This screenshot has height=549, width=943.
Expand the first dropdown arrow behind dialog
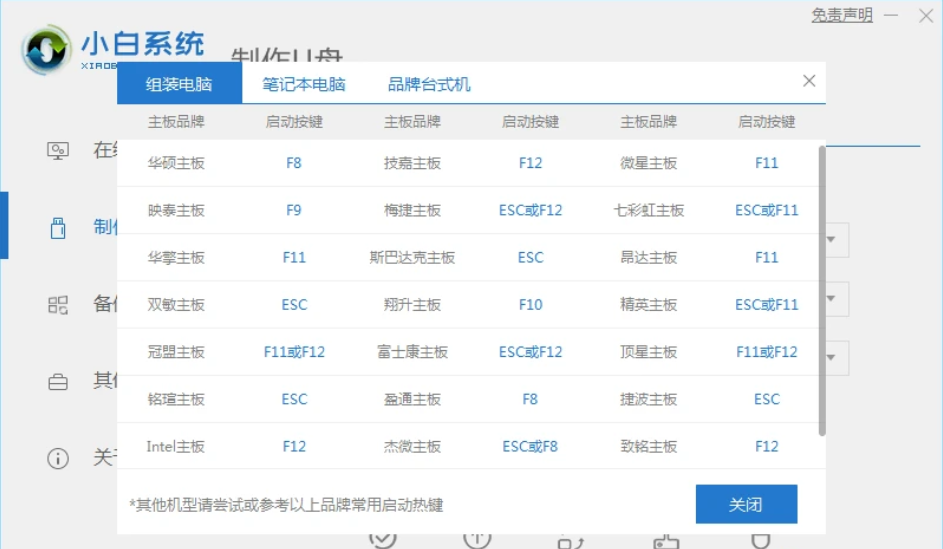click(x=831, y=239)
